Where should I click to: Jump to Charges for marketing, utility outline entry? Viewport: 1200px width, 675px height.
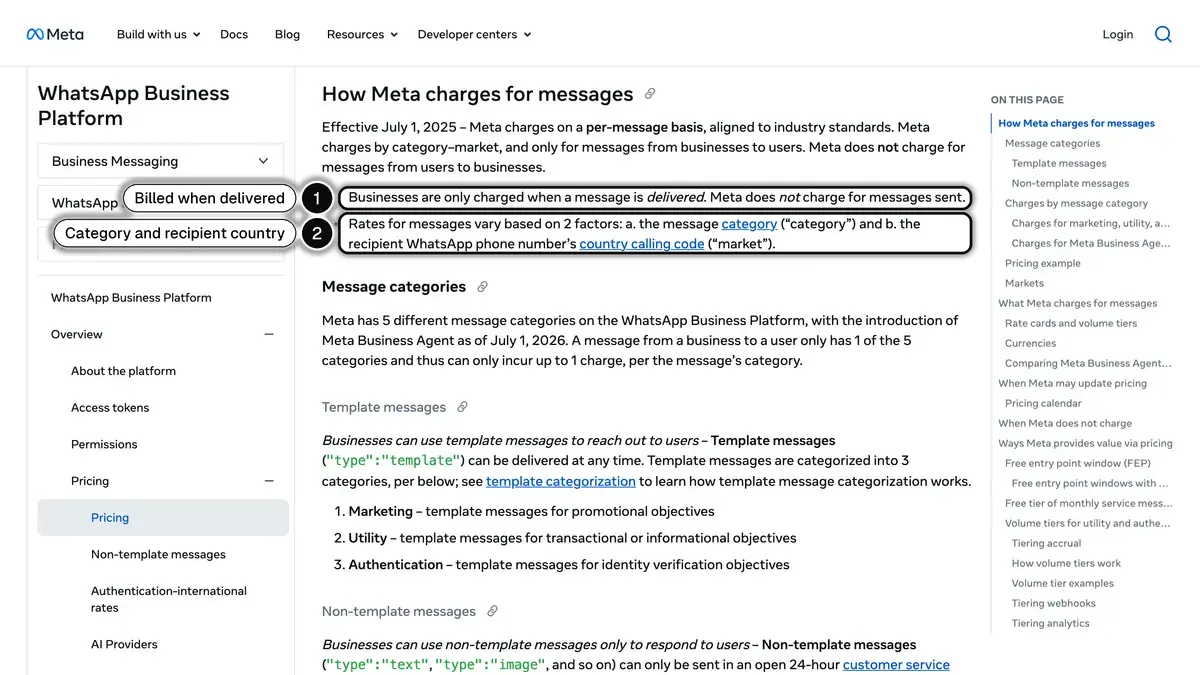coord(1091,223)
